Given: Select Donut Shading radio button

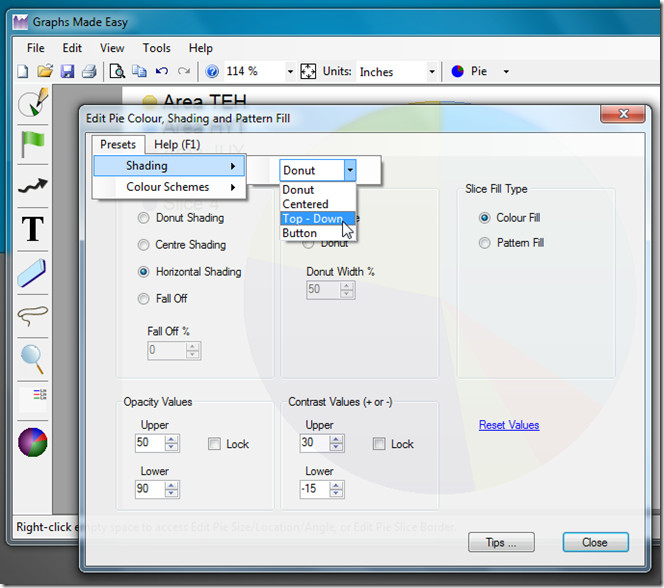Looking at the screenshot, I should 144,218.
